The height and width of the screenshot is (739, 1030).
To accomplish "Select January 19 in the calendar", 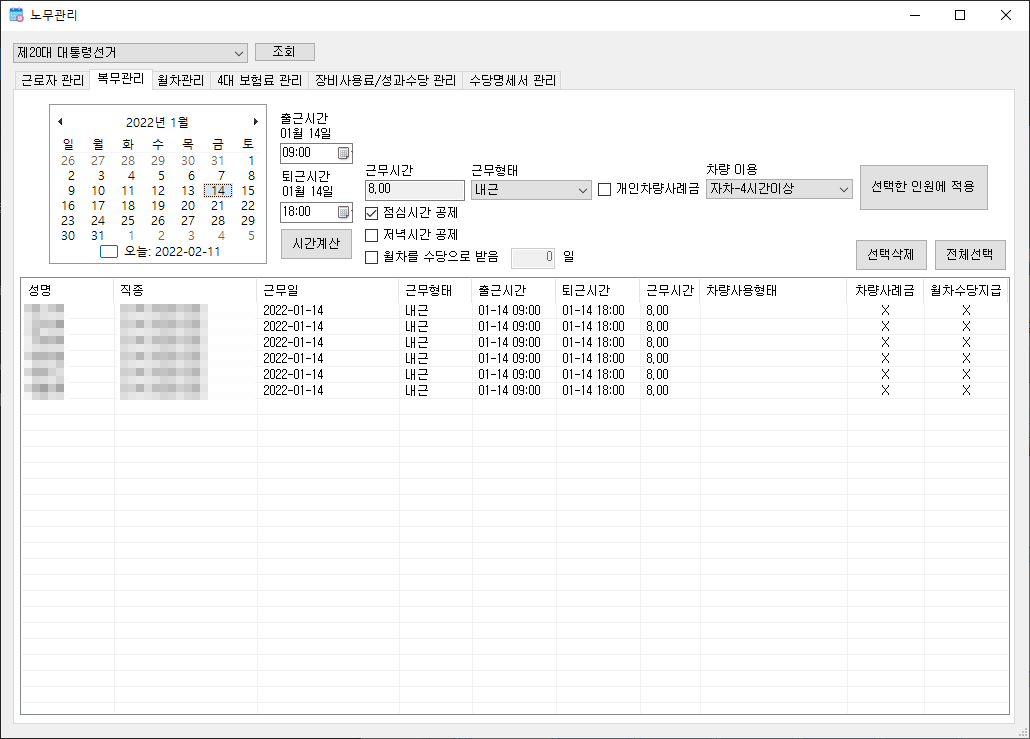I will 158,206.
